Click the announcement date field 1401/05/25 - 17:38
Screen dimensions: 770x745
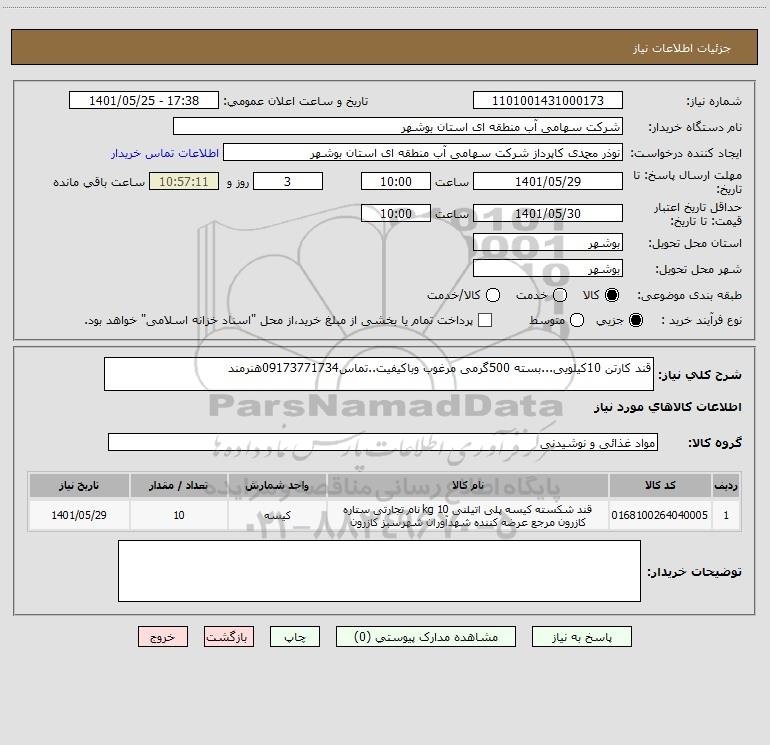pos(143,101)
